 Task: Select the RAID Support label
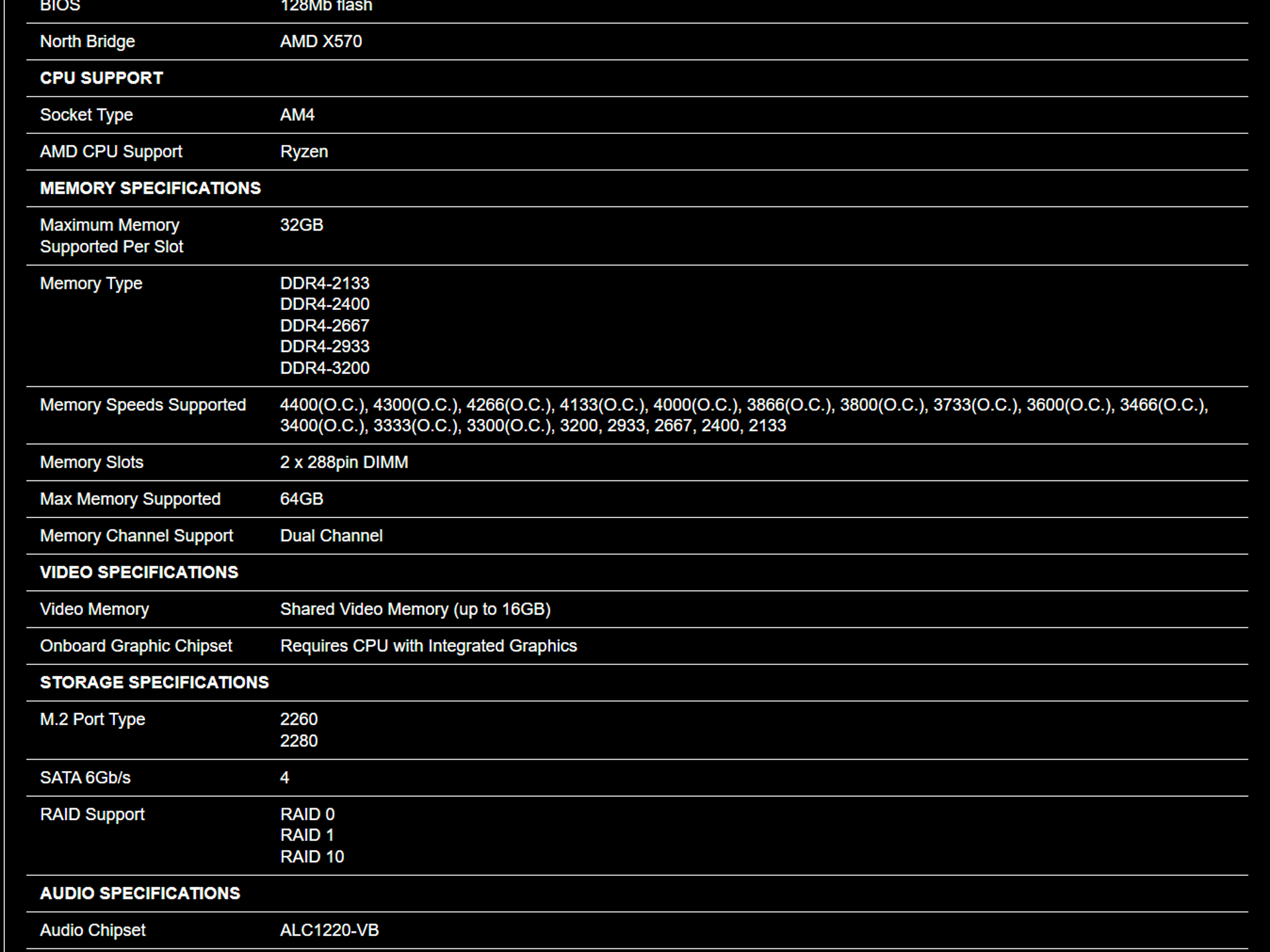pyautogui.click(x=92, y=815)
